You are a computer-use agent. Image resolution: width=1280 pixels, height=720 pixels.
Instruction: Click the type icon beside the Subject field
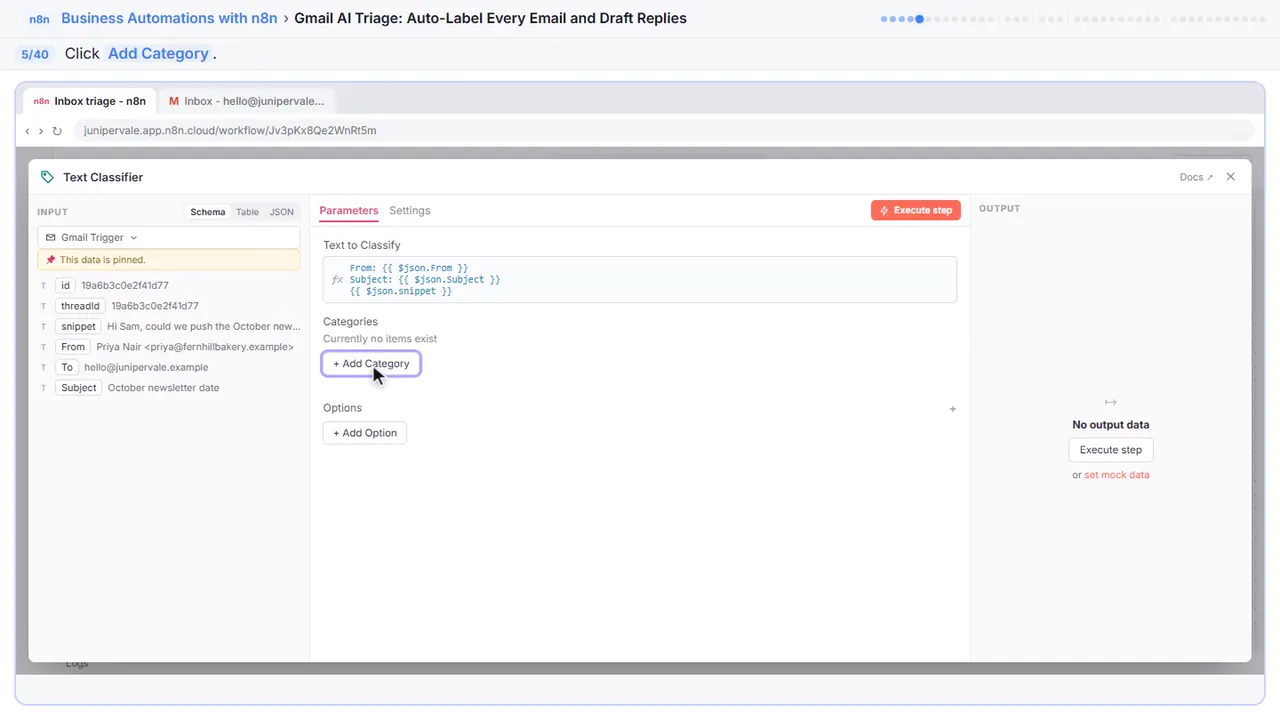tap(44, 388)
